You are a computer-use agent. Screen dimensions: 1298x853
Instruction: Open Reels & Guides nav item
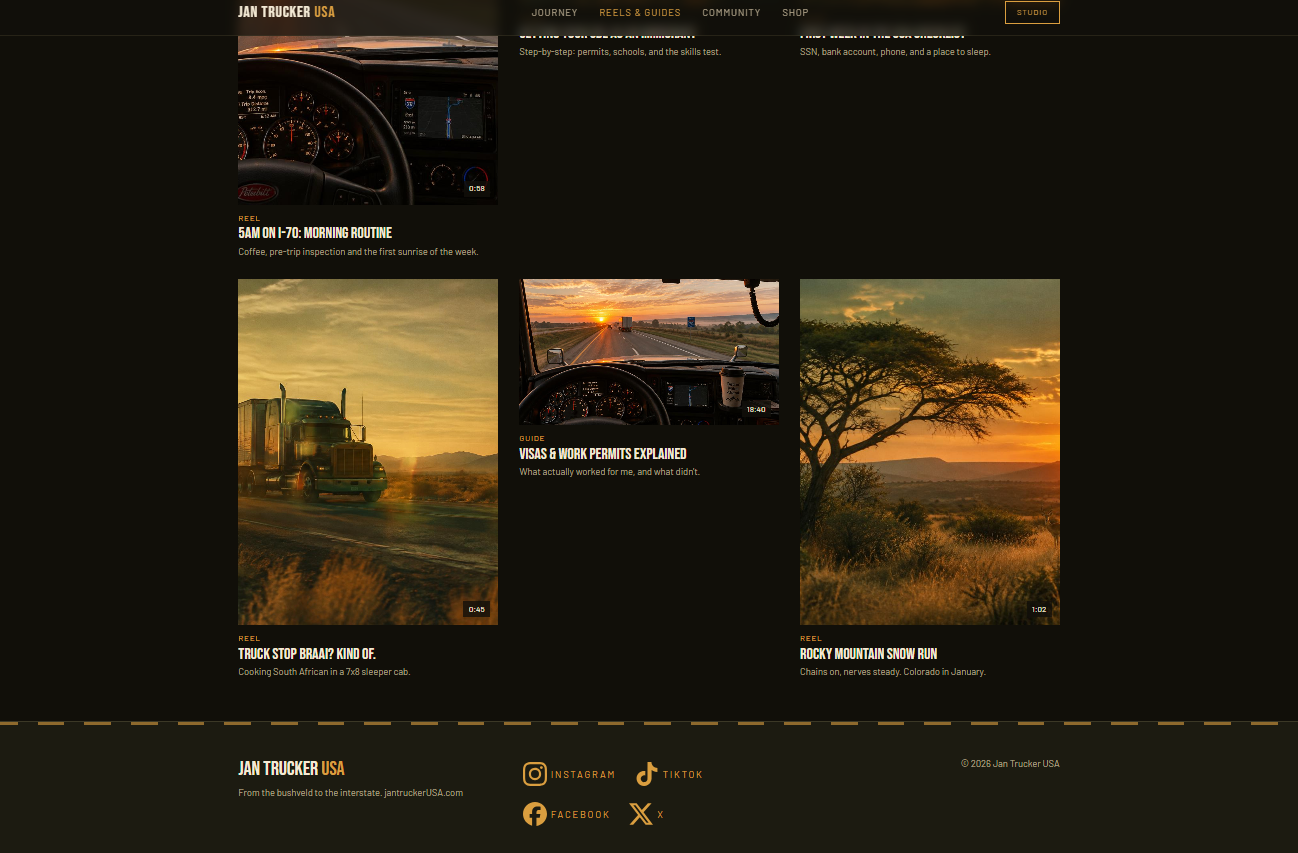640,13
